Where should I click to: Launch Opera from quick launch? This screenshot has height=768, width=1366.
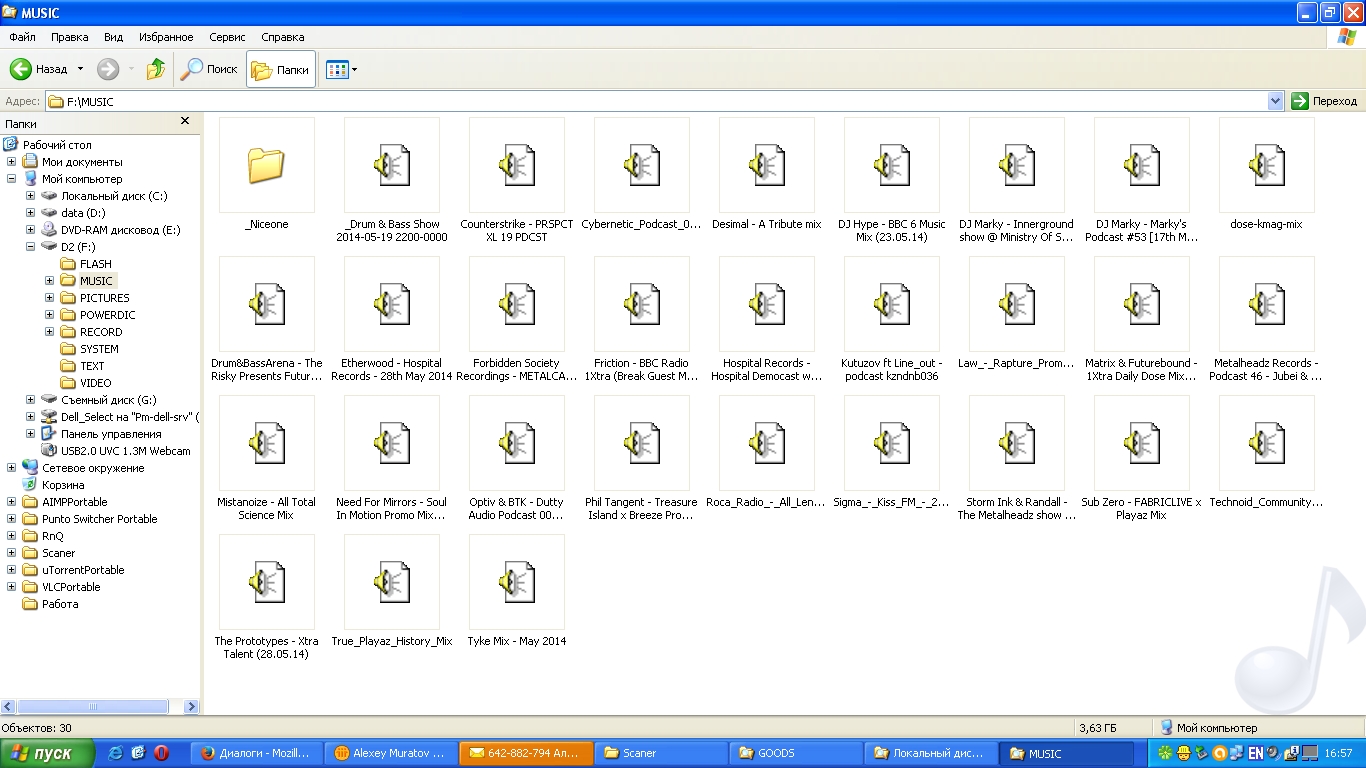coord(161,753)
